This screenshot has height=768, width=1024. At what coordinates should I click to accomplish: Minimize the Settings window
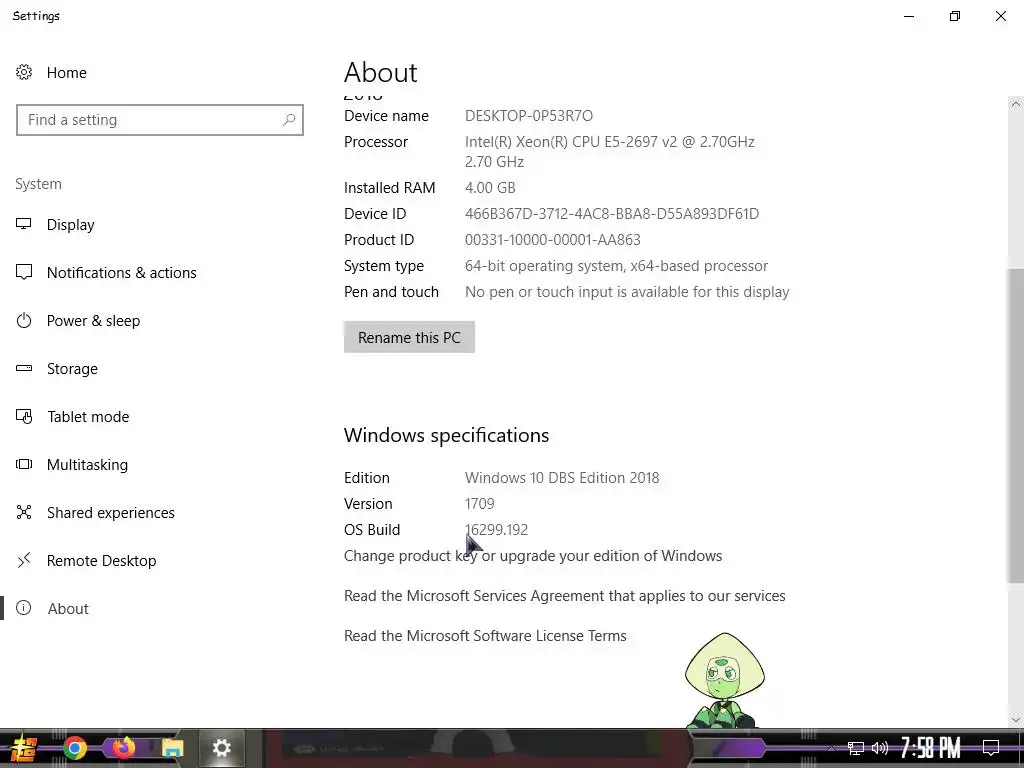pos(909,16)
